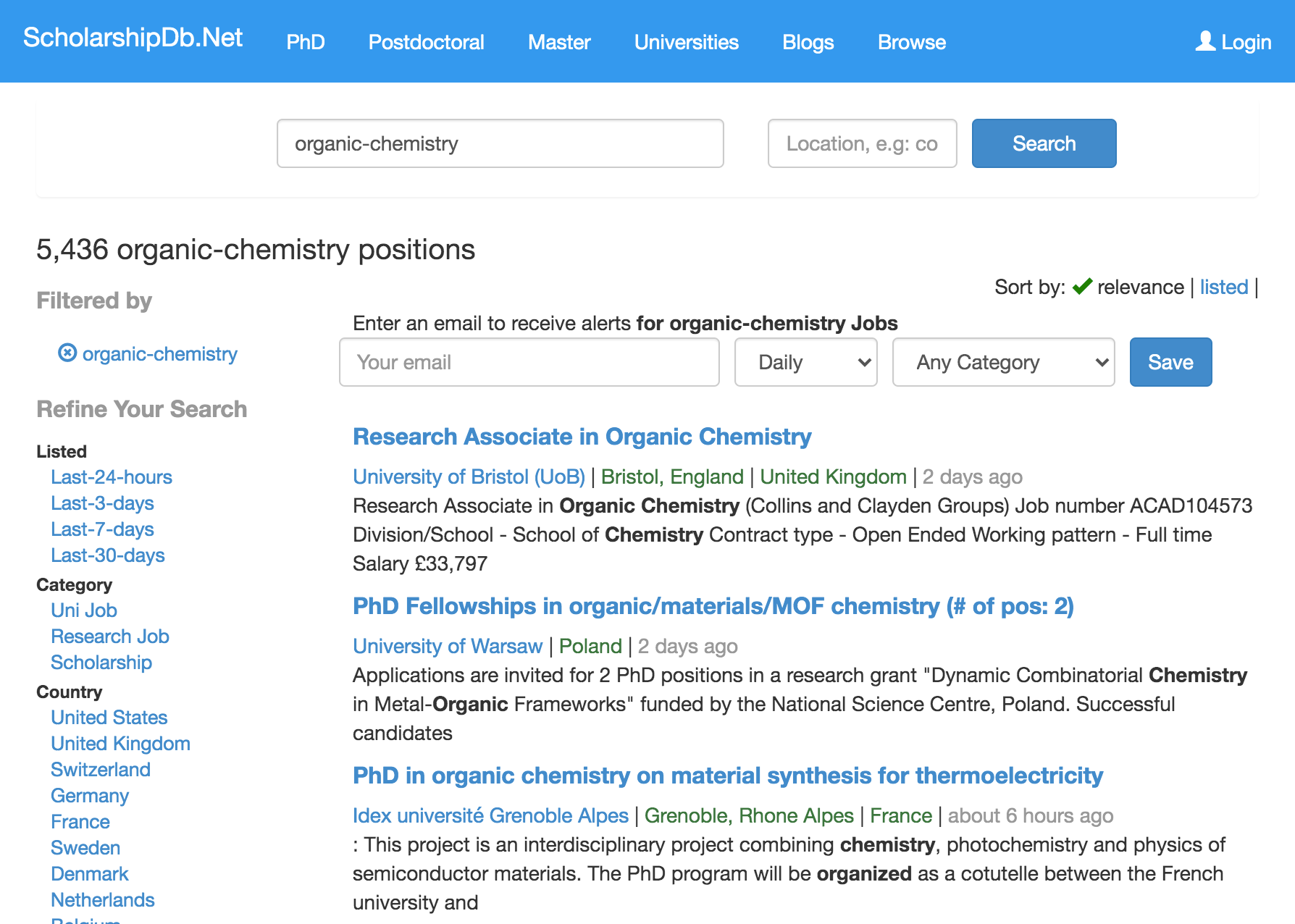Filter jobs by Switzerland
Viewport: 1295px width, 924px height.
[101, 769]
